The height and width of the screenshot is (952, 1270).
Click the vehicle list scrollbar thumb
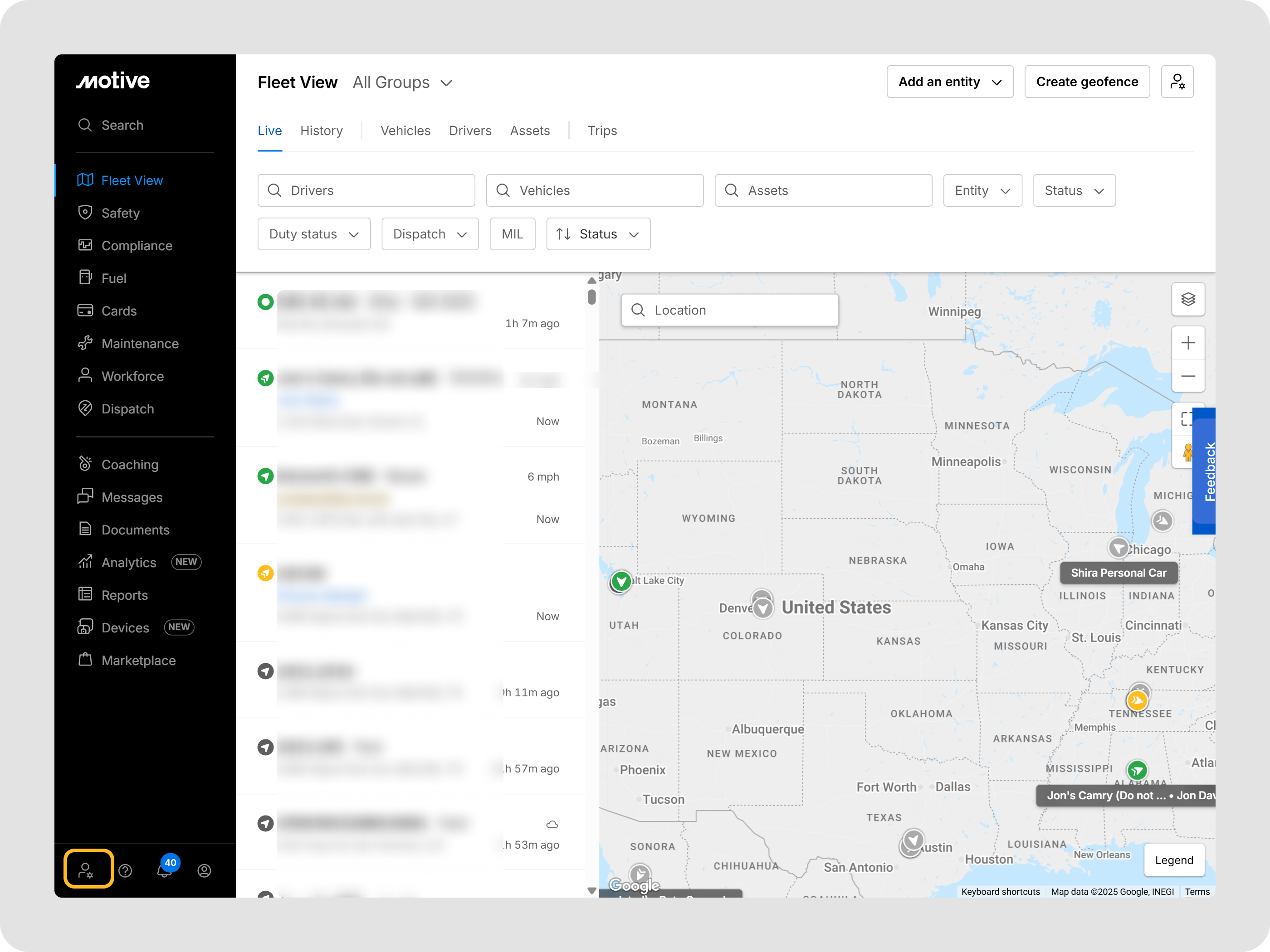tap(591, 296)
